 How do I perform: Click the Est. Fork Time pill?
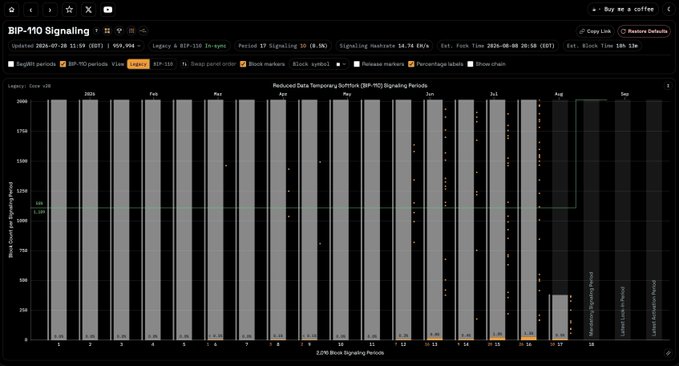pos(498,45)
